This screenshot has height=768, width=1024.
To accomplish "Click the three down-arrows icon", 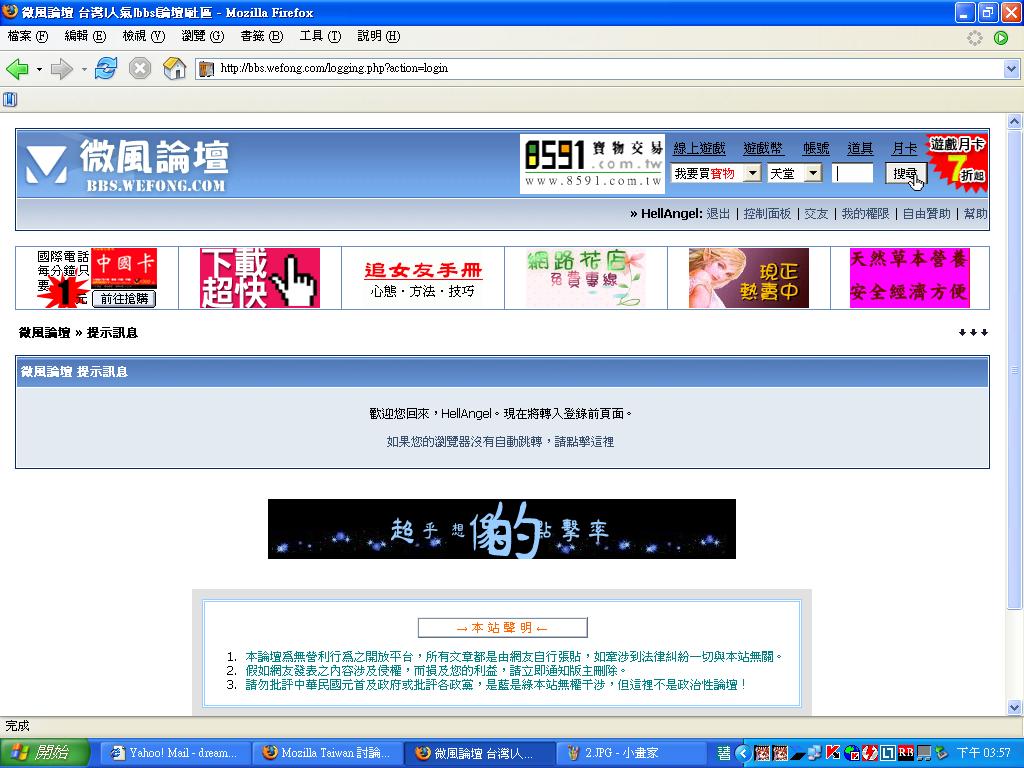I will coord(973,333).
